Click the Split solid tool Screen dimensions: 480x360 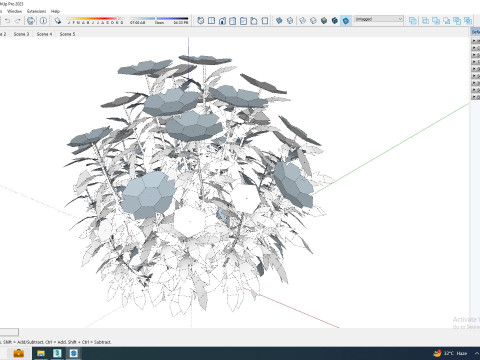tap(468, 21)
